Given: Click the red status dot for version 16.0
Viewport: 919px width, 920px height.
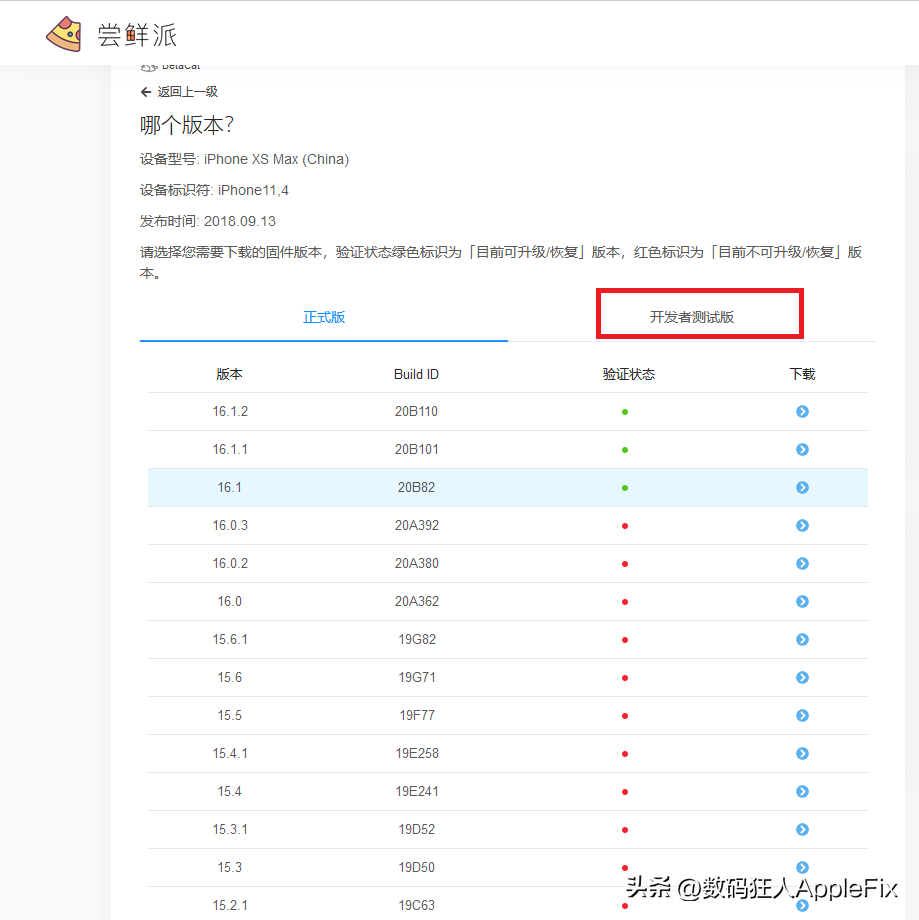Looking at the screenshot, I should [x=624, y=601].
